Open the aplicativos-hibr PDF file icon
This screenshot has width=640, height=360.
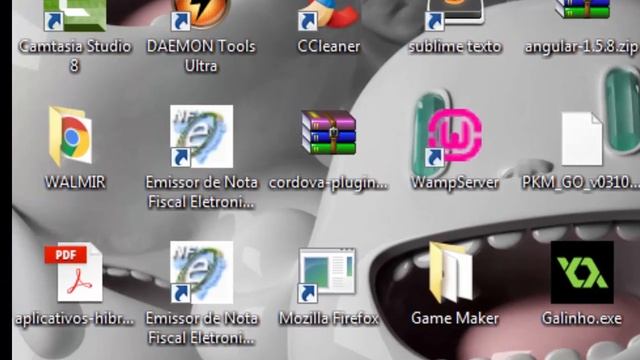coord(74,273)
